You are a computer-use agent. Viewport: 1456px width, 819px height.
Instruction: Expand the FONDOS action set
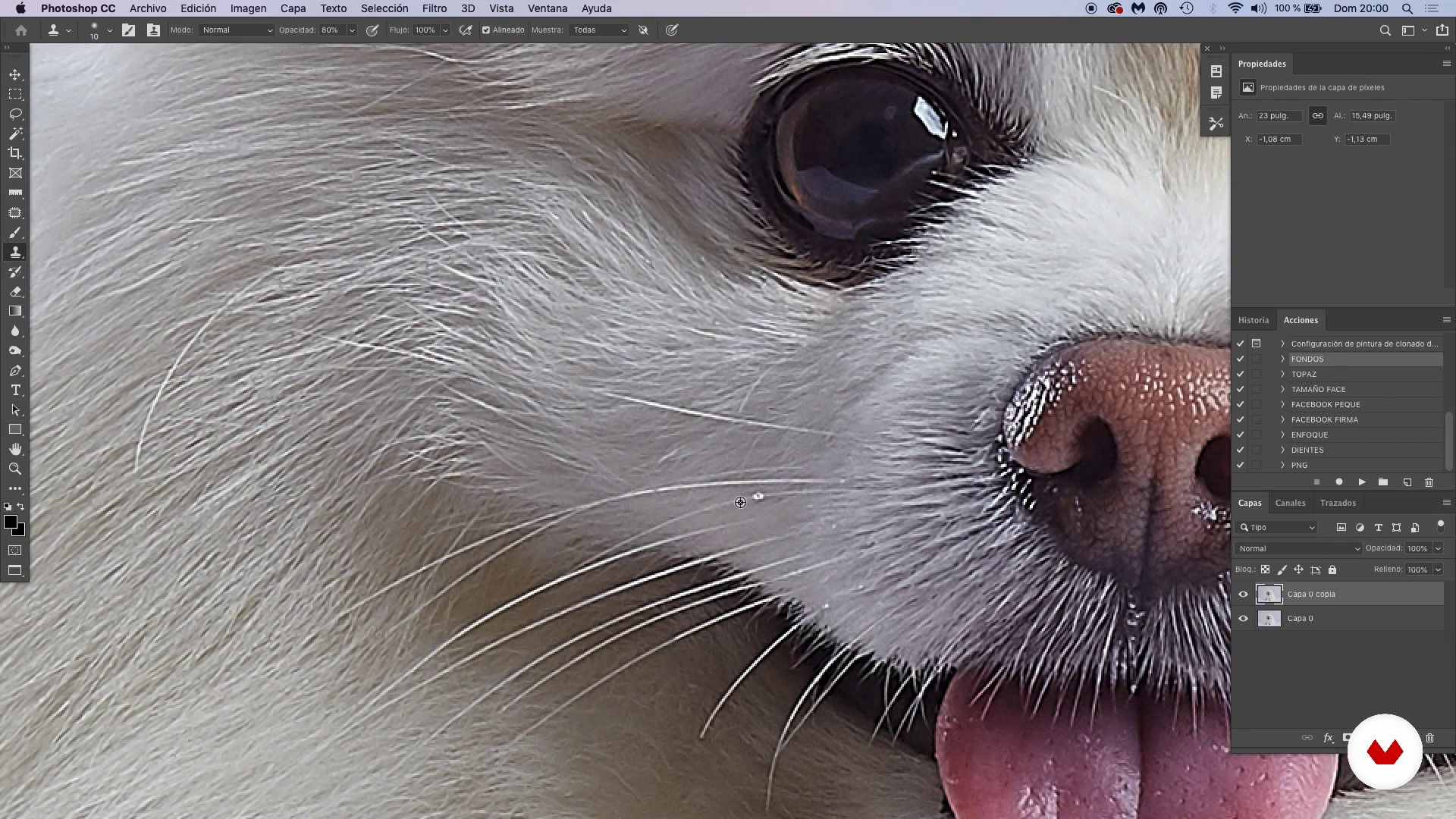(x=1282, y=359)
